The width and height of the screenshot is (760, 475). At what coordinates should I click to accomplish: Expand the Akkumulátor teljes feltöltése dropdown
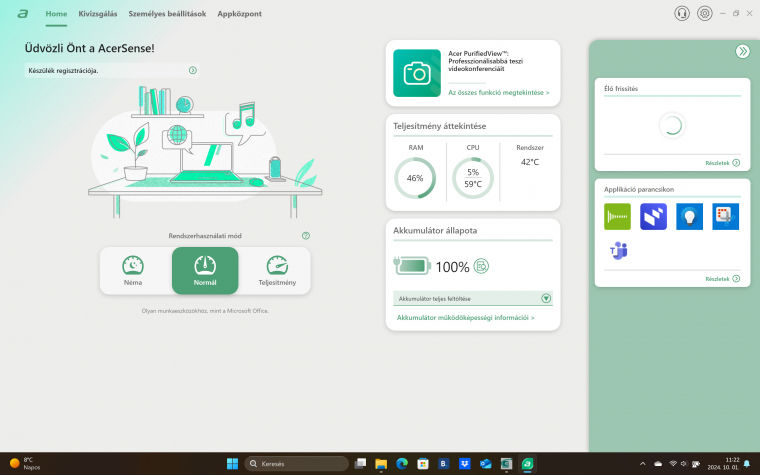click(546, 299)
